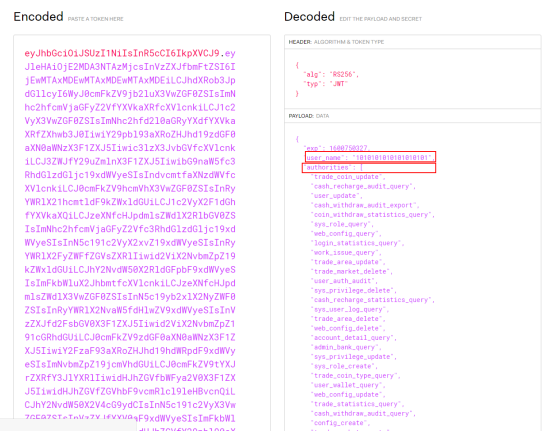Click encoded line starting YWRlX2FyZWFfZGVs

(x=130, y=256)
